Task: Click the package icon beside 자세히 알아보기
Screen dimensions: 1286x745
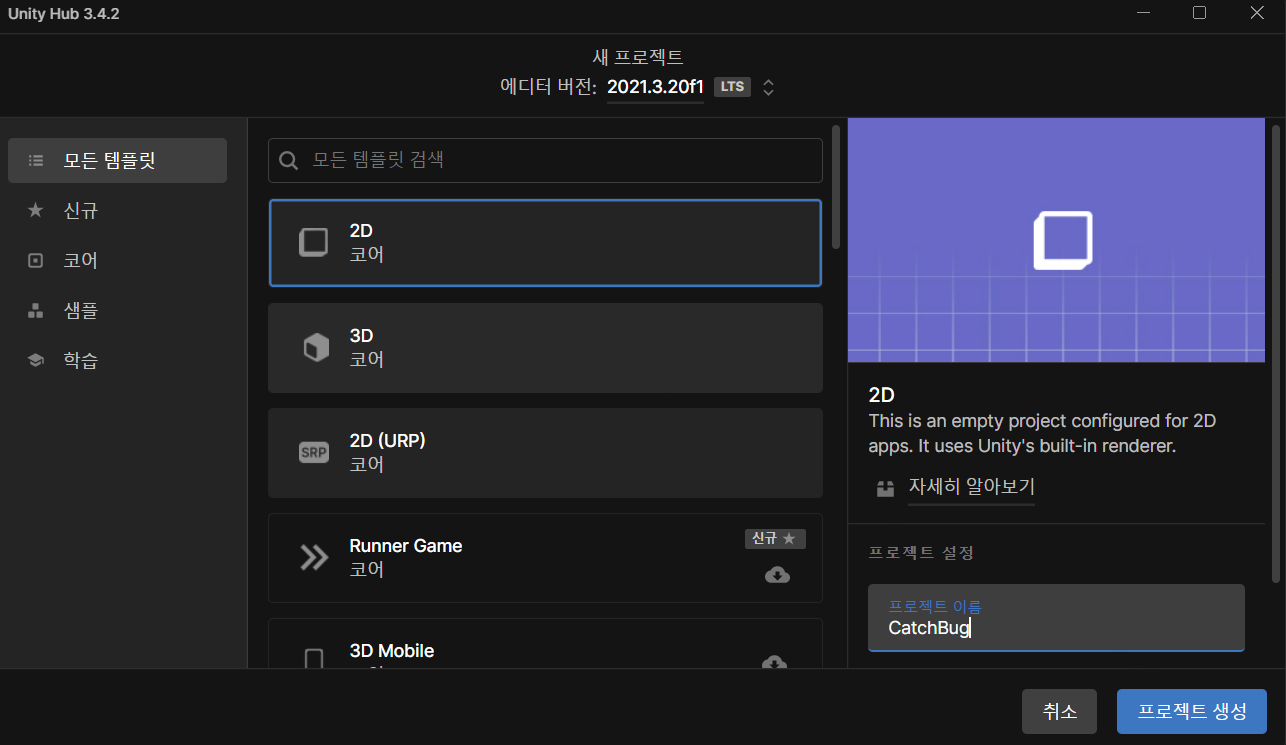Action: coord(885,489)
